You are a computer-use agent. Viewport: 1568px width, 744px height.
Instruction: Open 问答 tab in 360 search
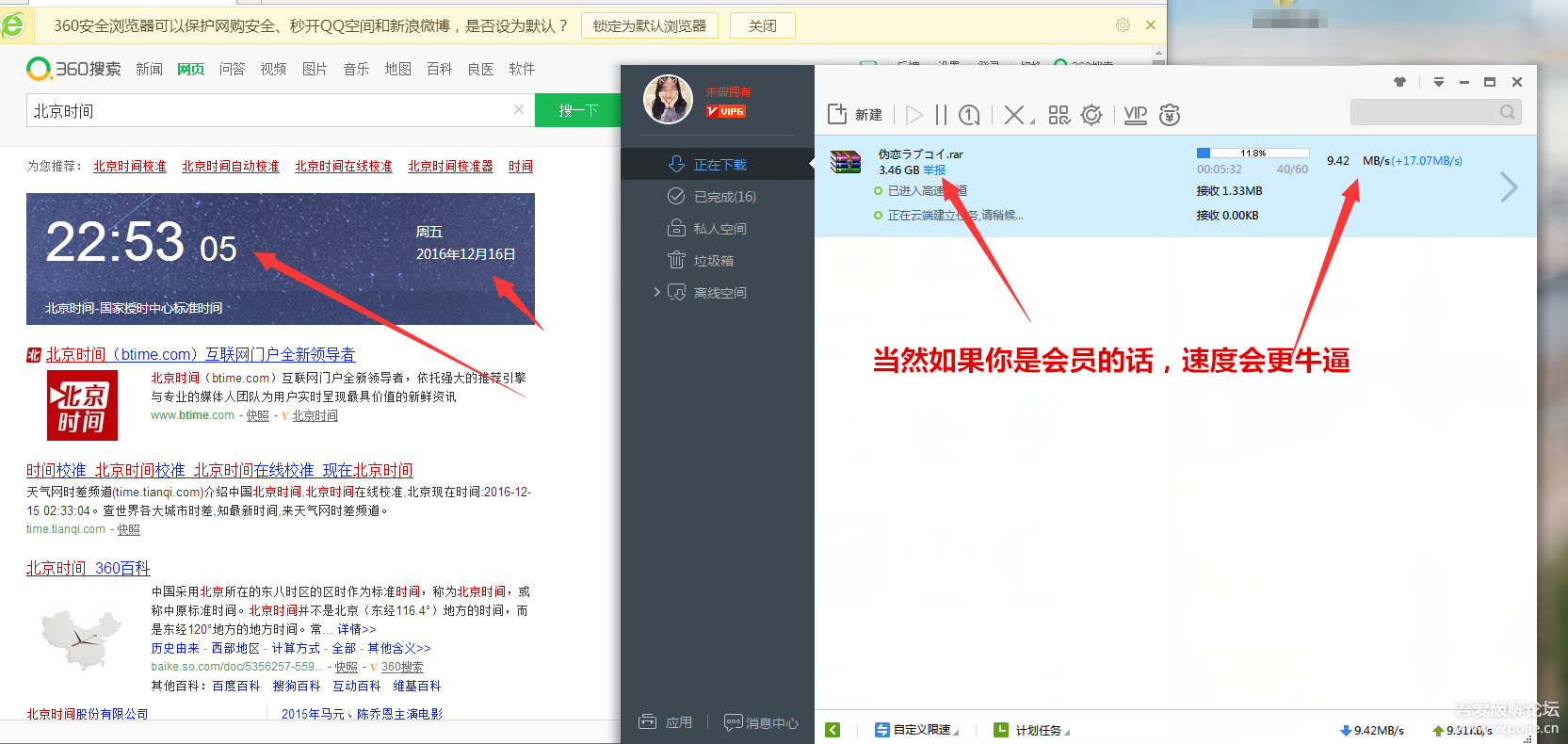point(232,69)
